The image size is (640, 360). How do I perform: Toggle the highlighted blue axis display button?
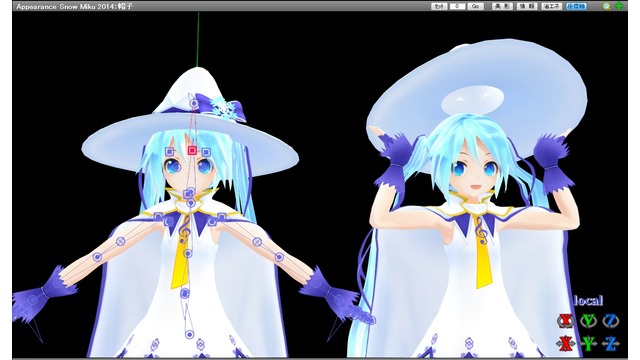point(576,6)
